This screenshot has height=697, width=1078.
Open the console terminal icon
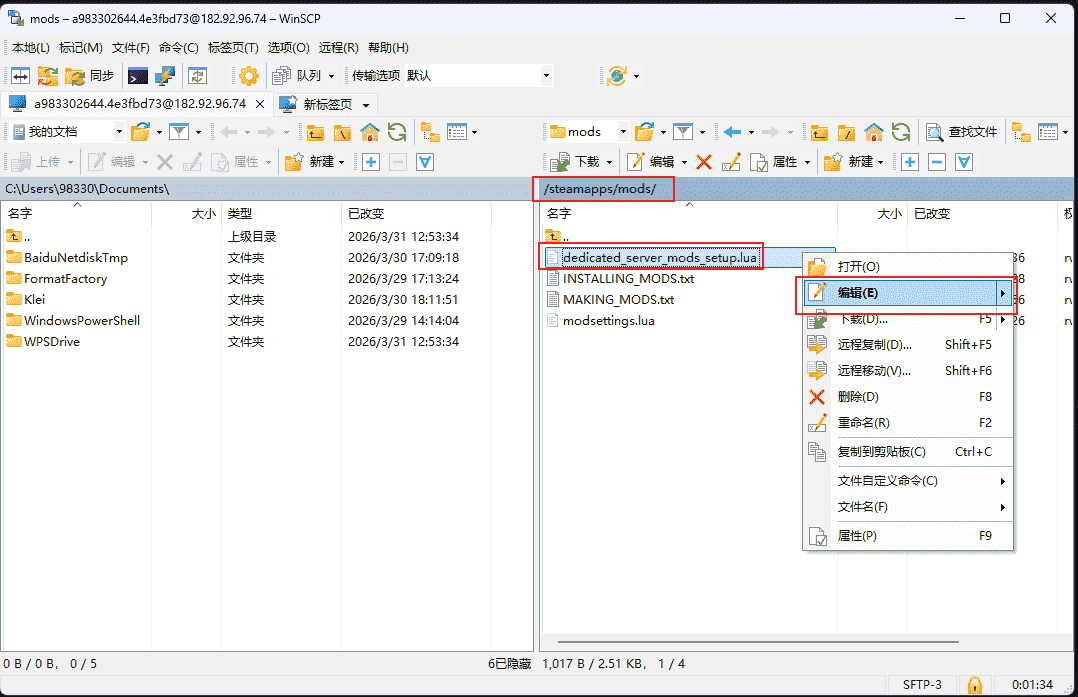pos(138,76)
